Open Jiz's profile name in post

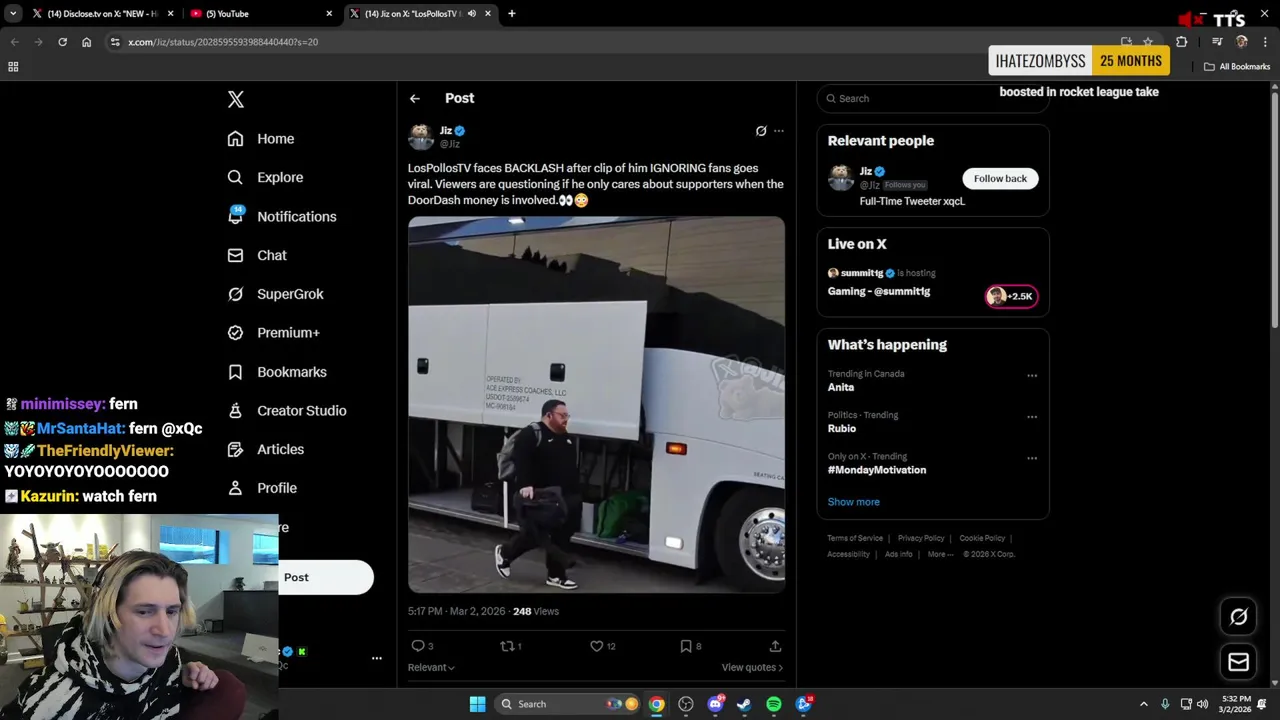446,131
